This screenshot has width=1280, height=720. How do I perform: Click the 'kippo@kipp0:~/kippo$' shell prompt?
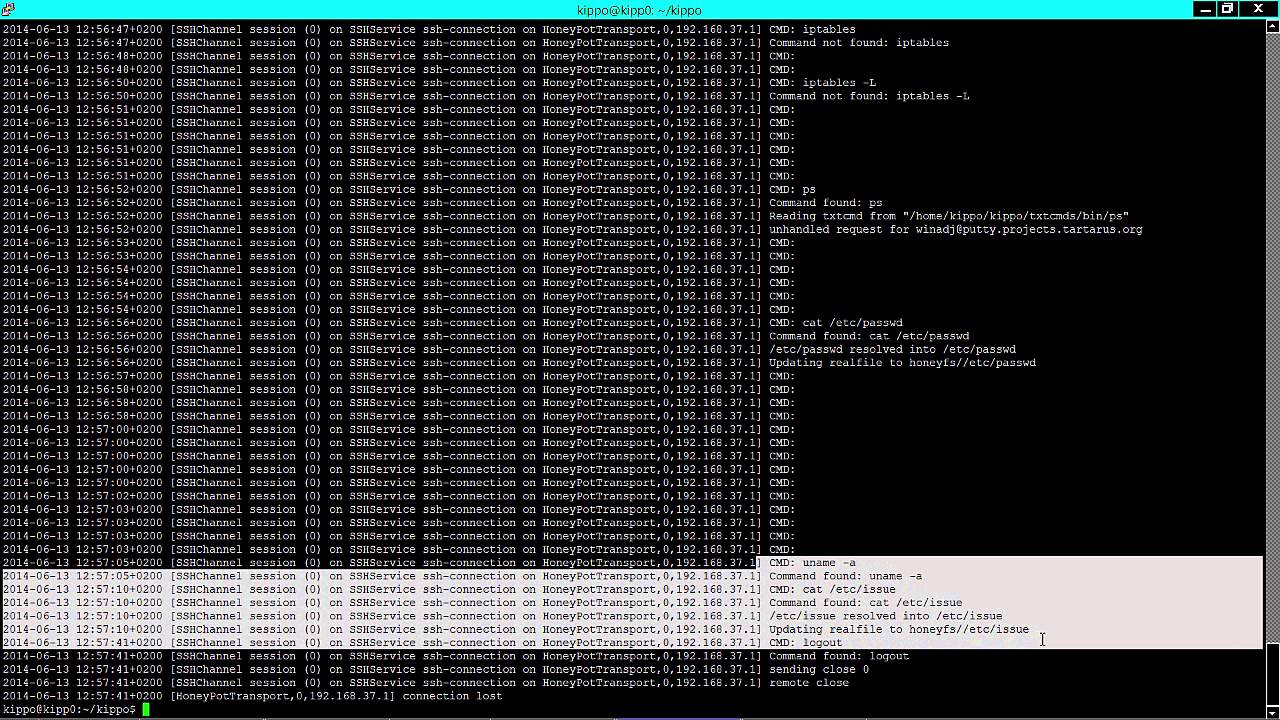[x=69, y=709]
